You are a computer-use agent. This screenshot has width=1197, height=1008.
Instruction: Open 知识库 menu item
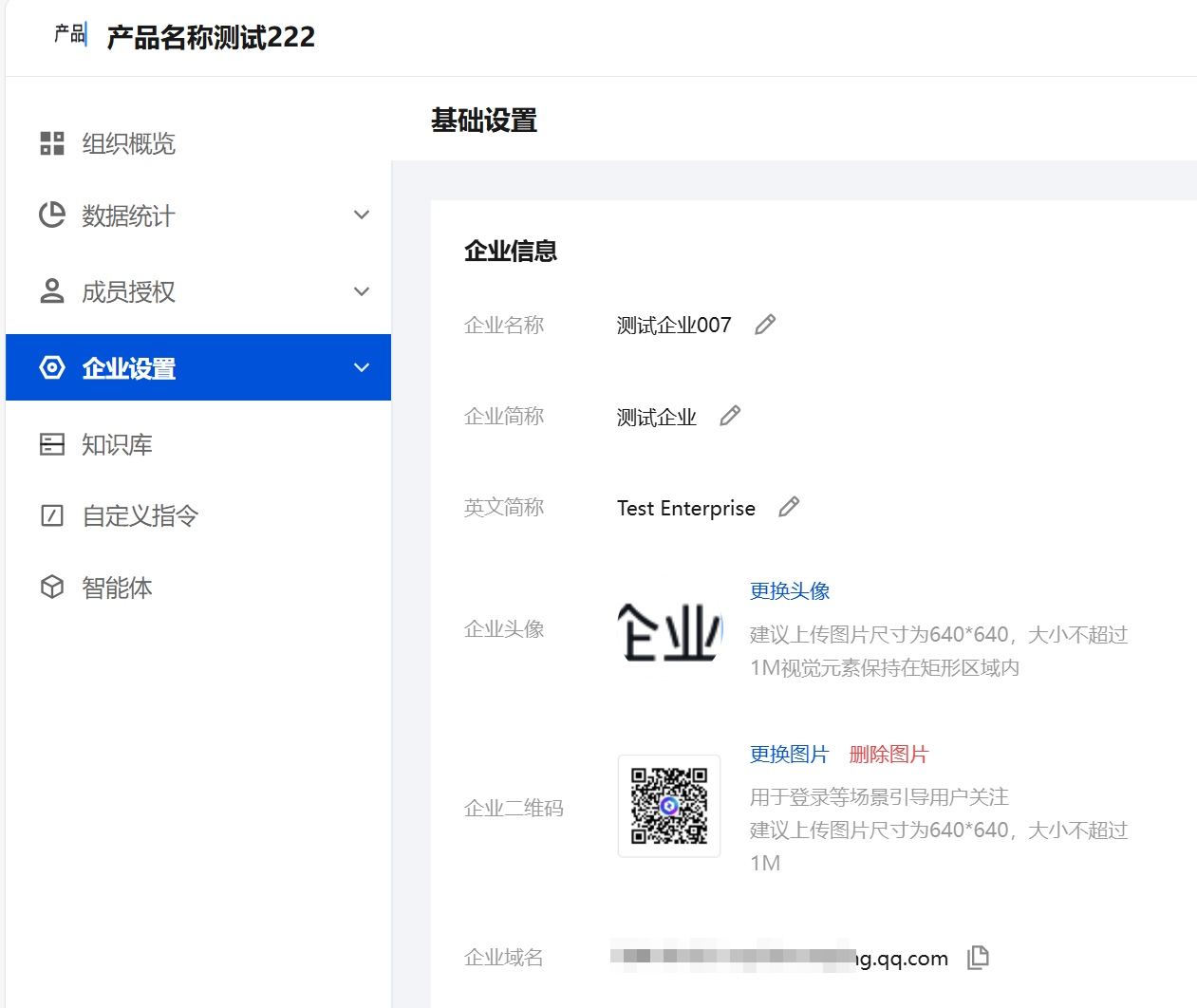(x=118, y=444)
